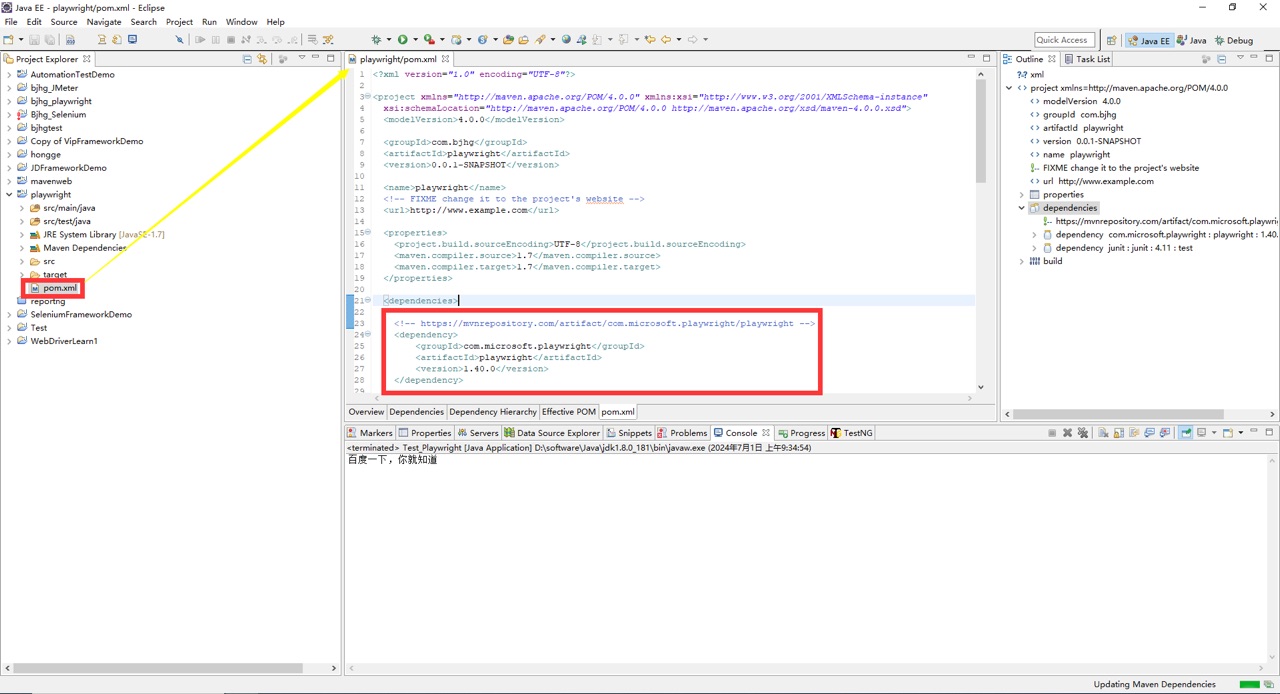
Task: Select JRE System Library entry
Action: tap(103, 235)
